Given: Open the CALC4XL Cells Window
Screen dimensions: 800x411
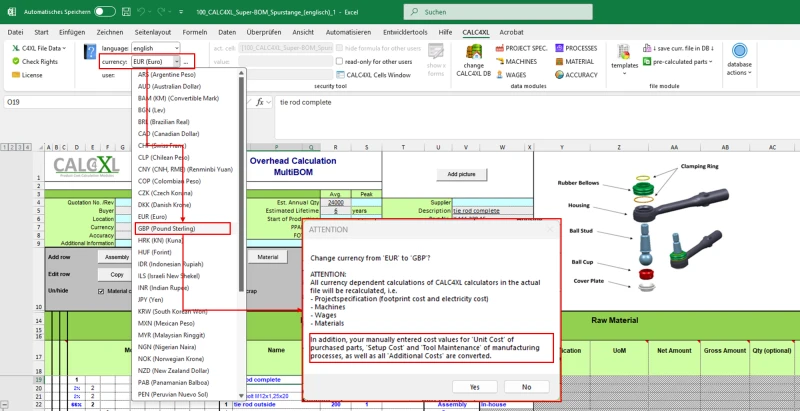Looking at the screenshot, I should (373, 75).
